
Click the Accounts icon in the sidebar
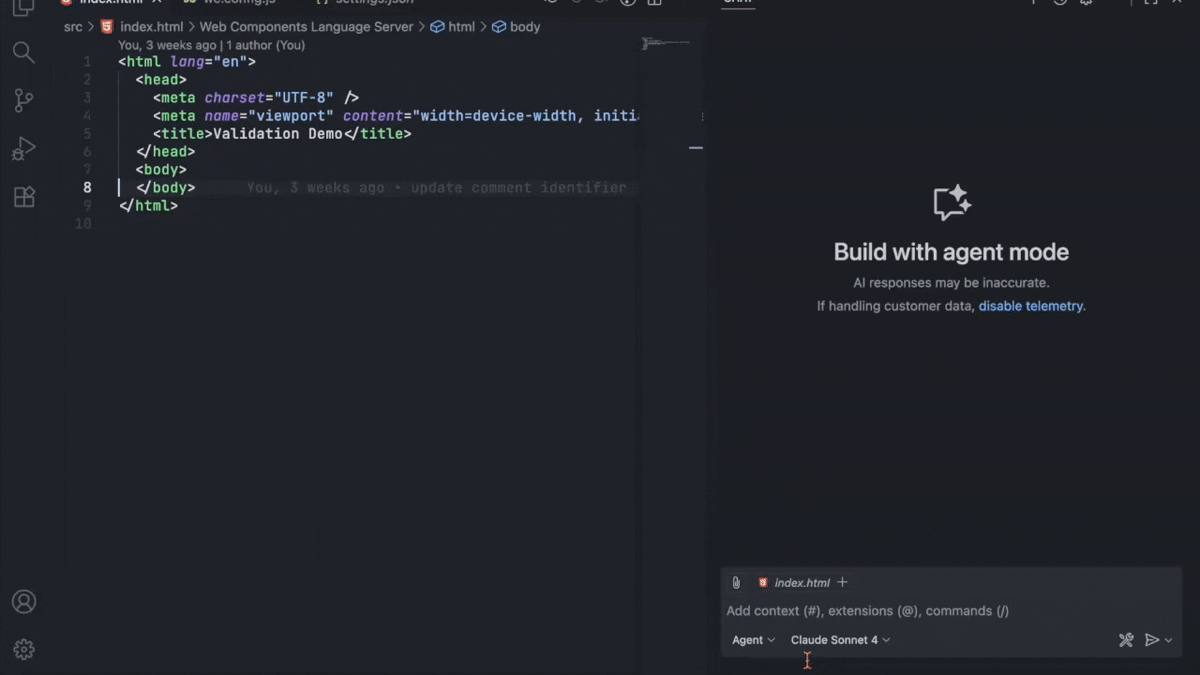point(24,601)
